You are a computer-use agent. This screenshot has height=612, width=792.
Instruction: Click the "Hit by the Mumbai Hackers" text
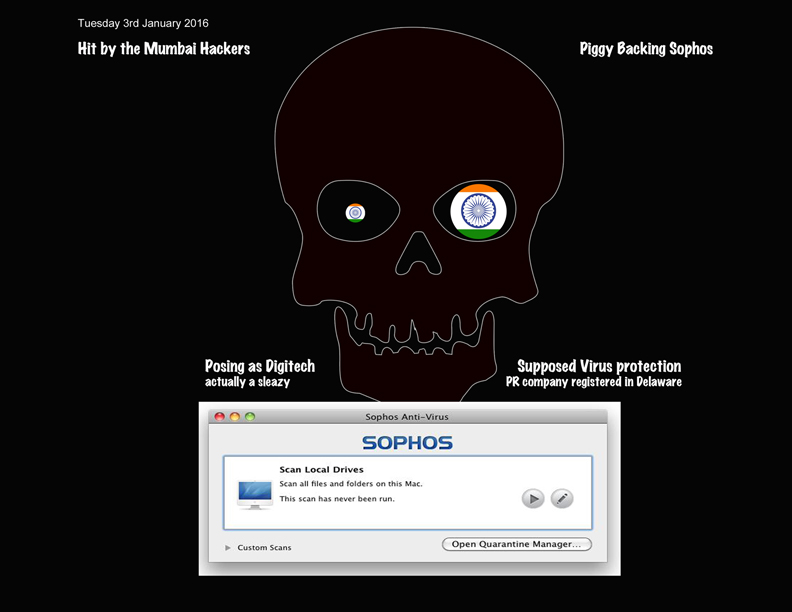coord(164,48)
